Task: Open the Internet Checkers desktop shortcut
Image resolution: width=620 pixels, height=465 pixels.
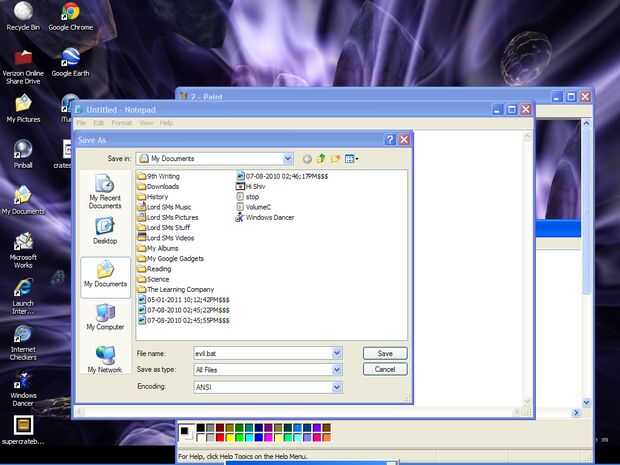Action: (x=23, y=342)
